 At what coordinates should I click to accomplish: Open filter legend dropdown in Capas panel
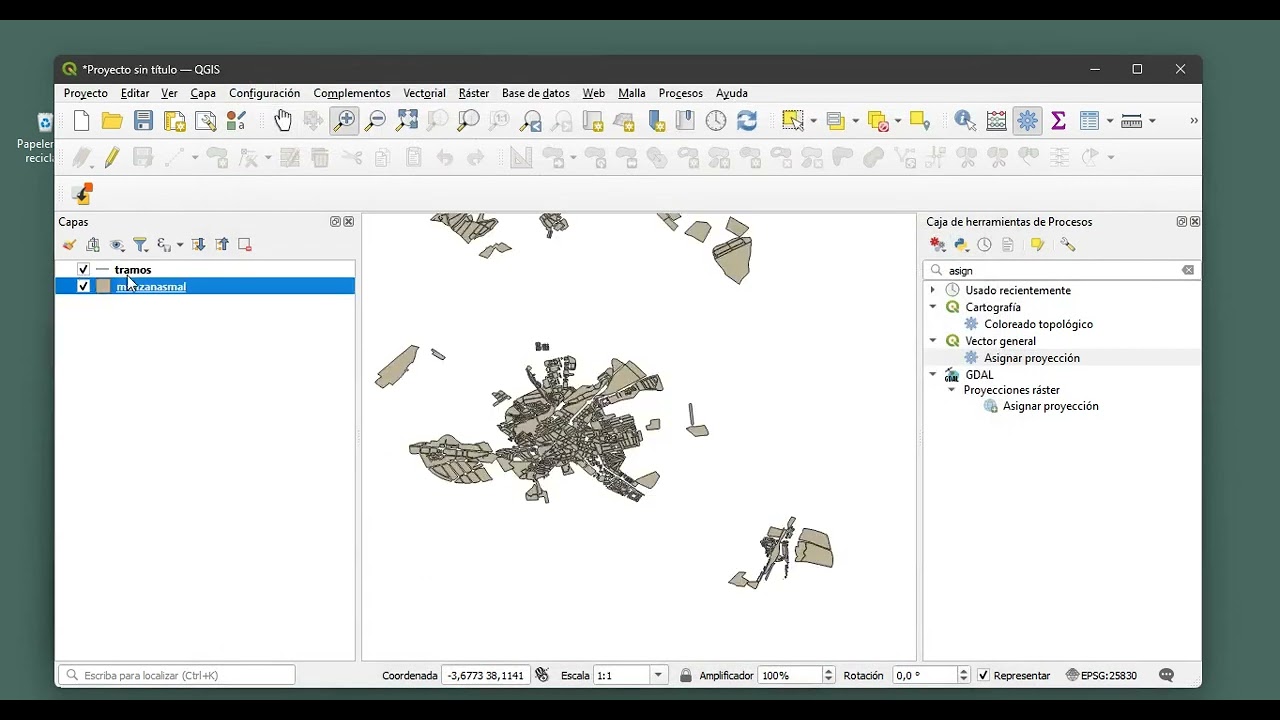pyautogui.click(x=141, y=245)
